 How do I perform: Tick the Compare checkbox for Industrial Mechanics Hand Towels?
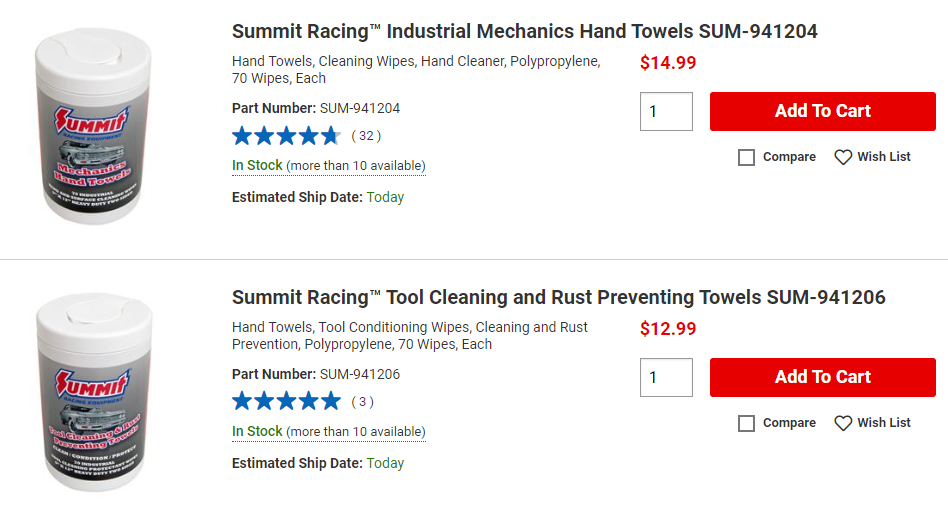(x=747, y=157)
